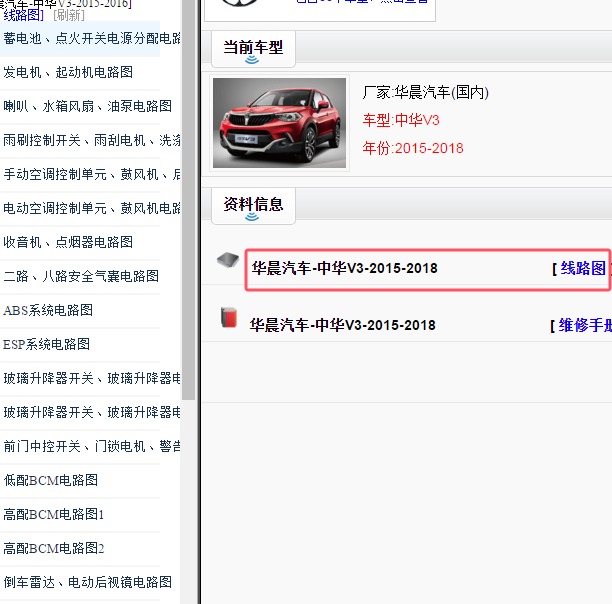The image size is (612, 604).
Task: Open 发电机、起动机电路图
Action: click(68, 72)
